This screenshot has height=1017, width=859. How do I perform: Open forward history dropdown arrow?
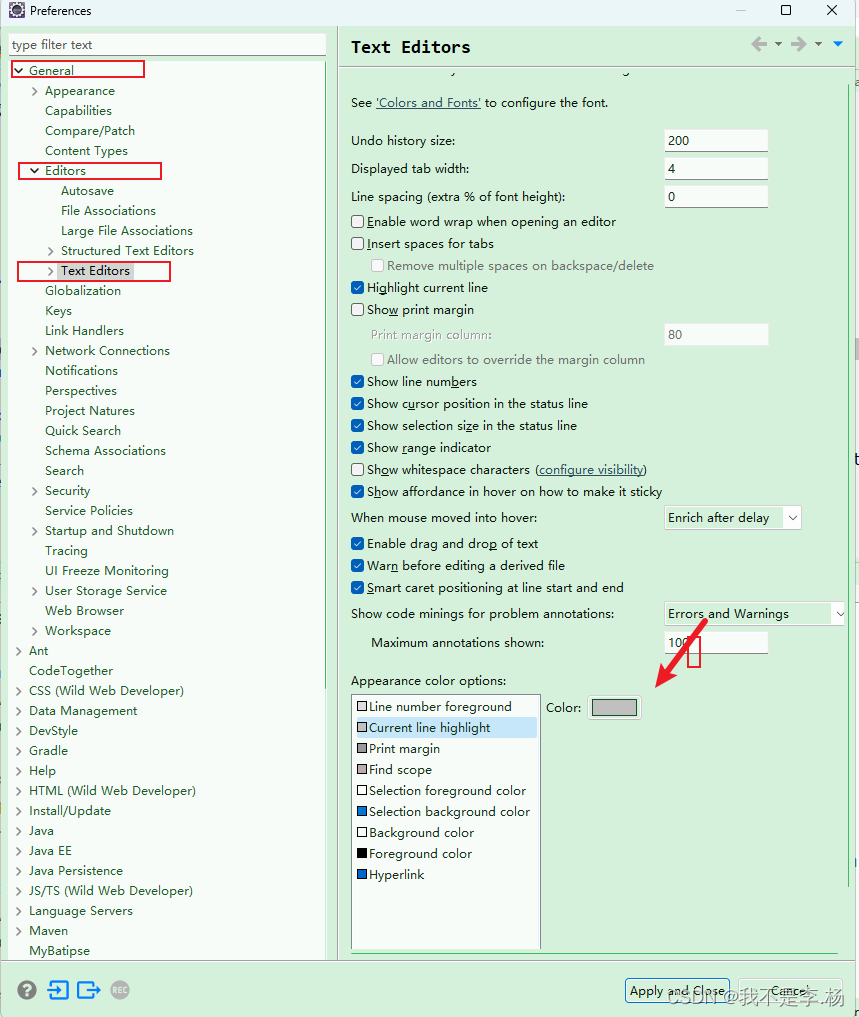[x=818, y=44]
